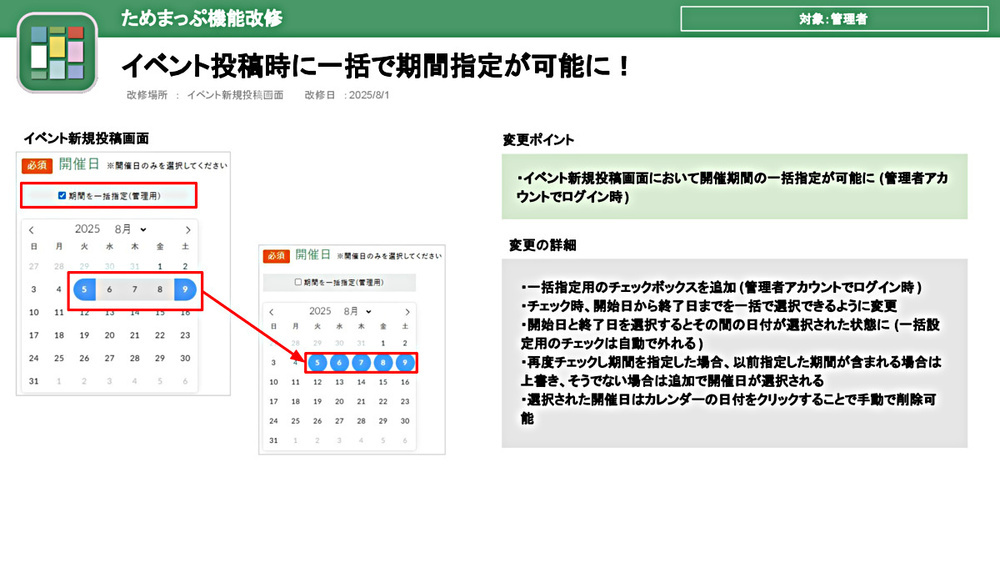This screenshot has height=563, width=1000.
Task: Click date 12 in smaller right calendar
Action: [318, 382]
